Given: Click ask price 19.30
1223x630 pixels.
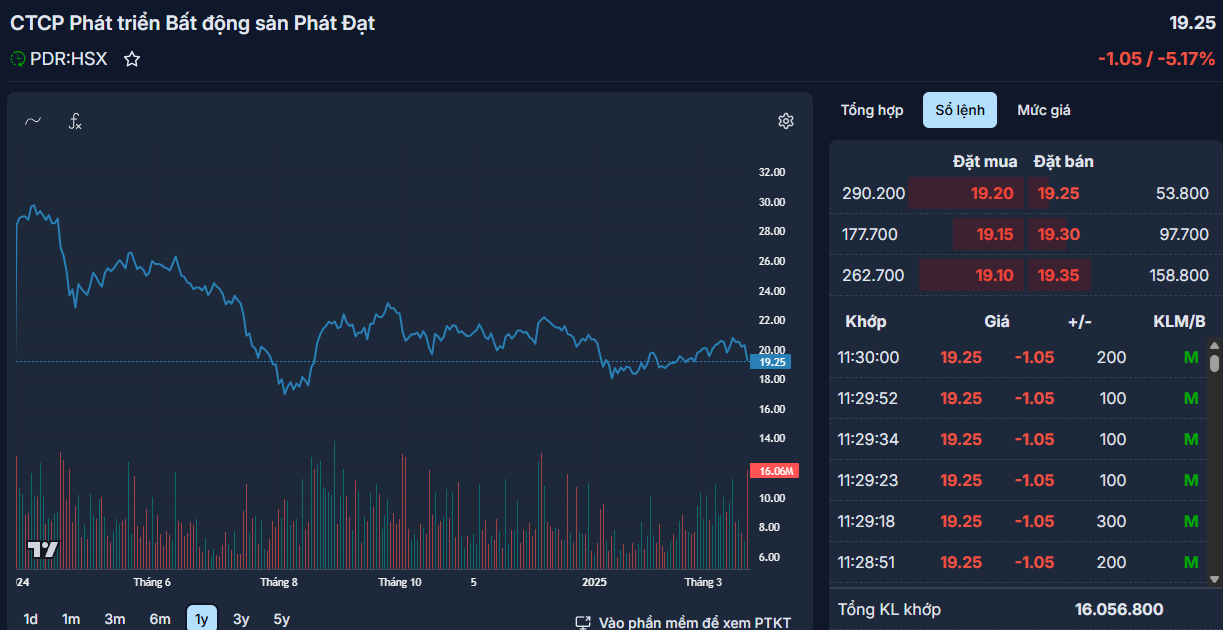Looking at the screenshot, I should click(1059, 234).
